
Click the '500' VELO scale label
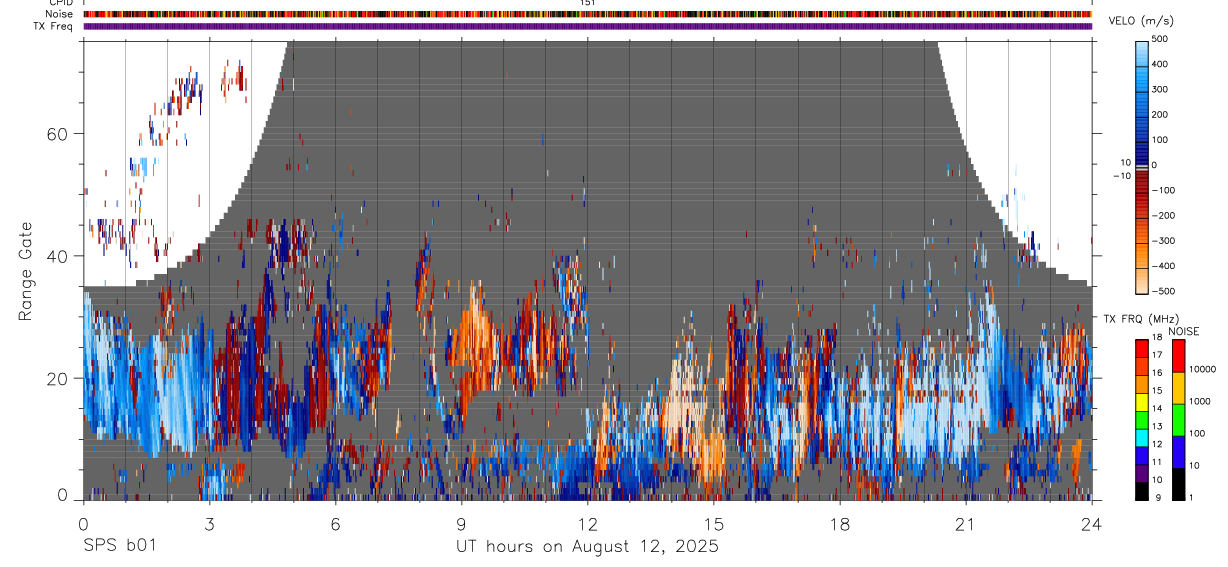pos(1160,38)
